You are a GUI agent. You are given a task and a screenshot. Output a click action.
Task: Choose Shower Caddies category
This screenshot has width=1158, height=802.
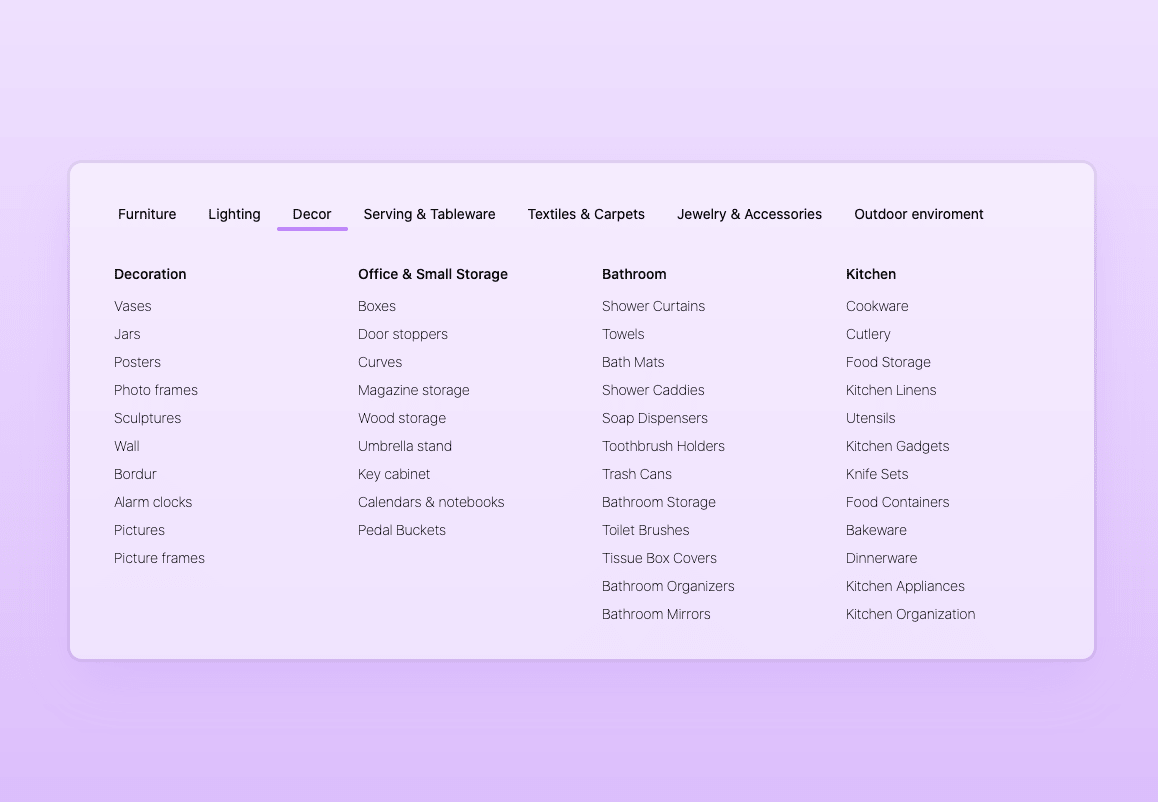tap(653, 390)
